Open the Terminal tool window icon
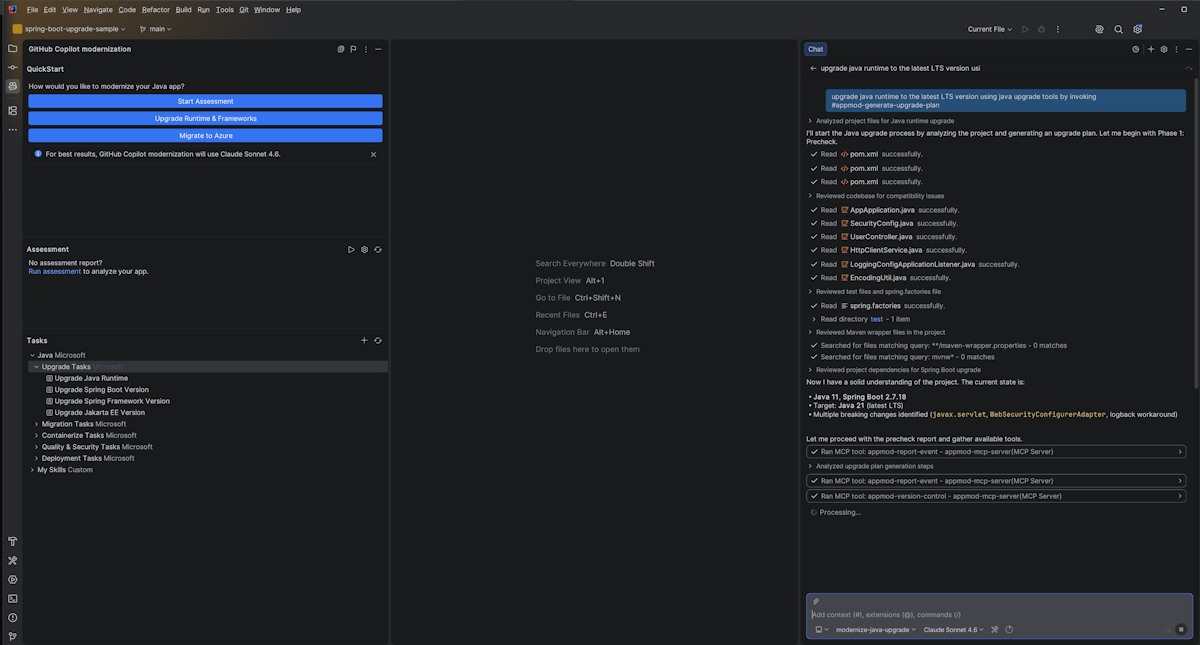Image resolution: width=1200 pixels, height=645 pixels. click(x=12, y=598)
